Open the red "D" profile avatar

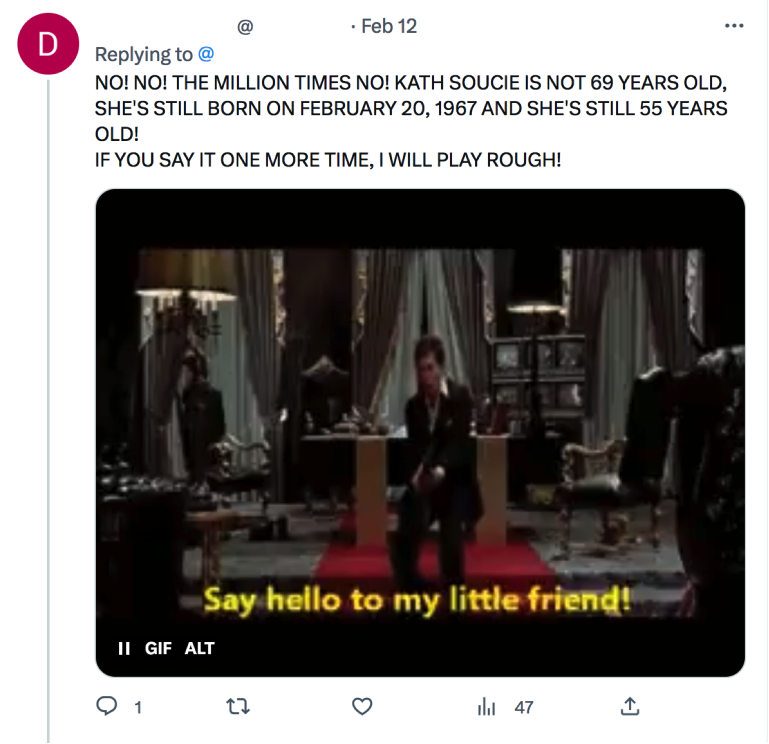[44, 44]
